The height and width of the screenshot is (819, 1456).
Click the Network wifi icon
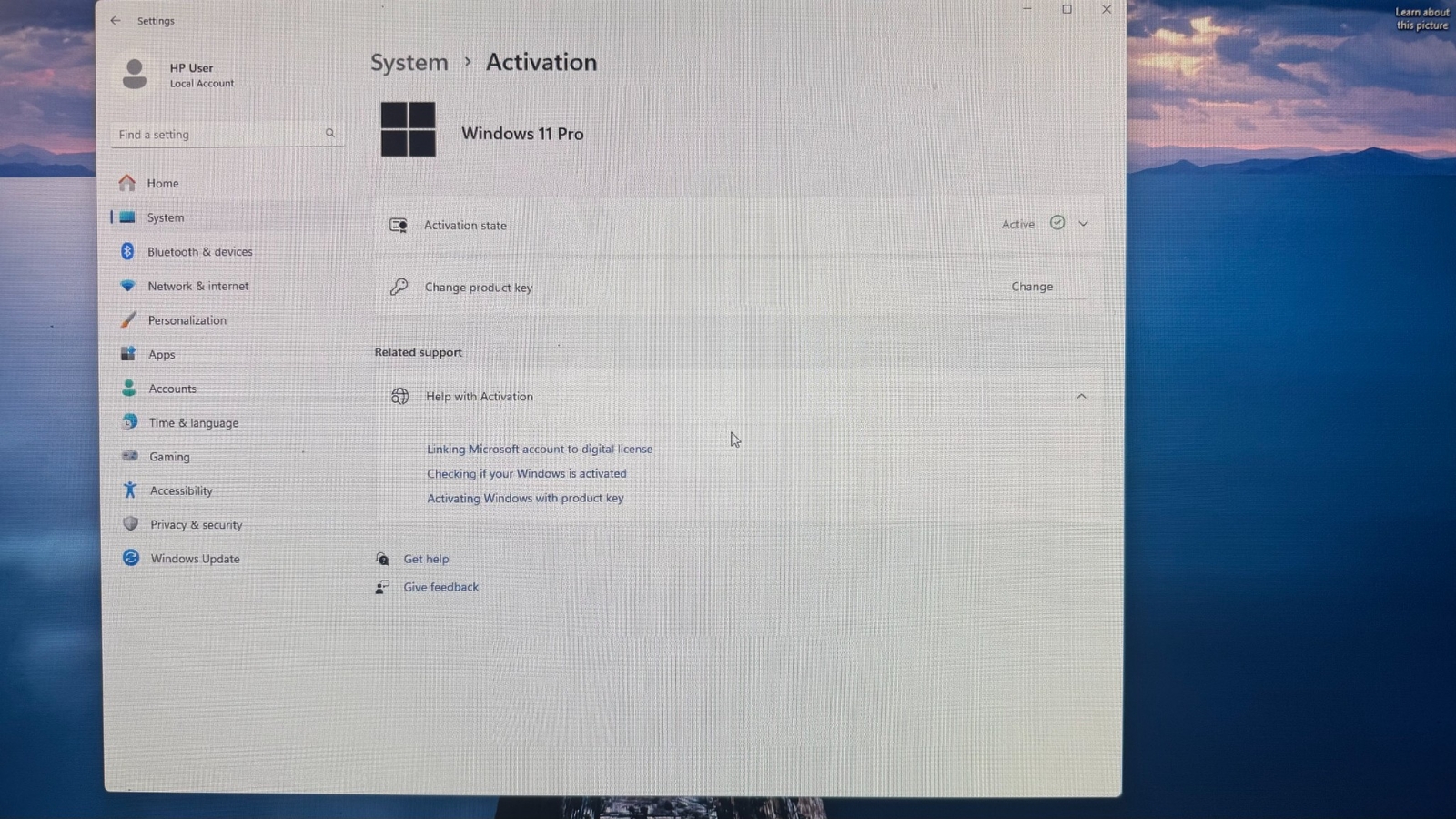pos(127,286)
